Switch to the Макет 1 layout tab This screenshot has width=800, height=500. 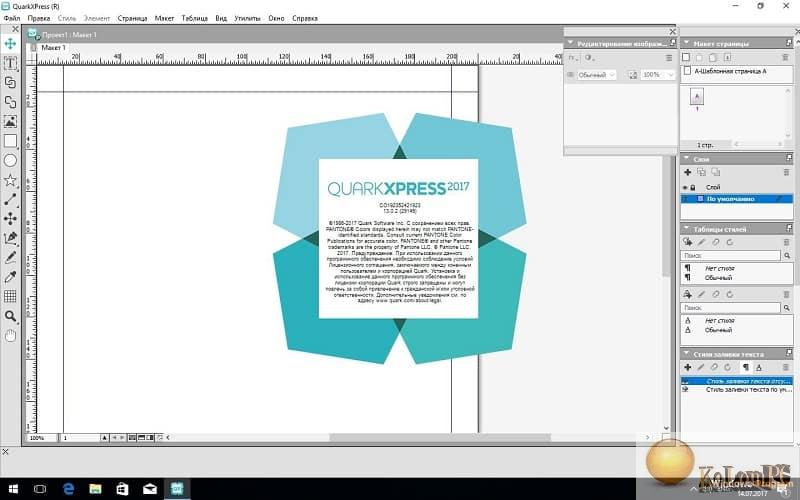pyautogui.click(x=53, y=47)
